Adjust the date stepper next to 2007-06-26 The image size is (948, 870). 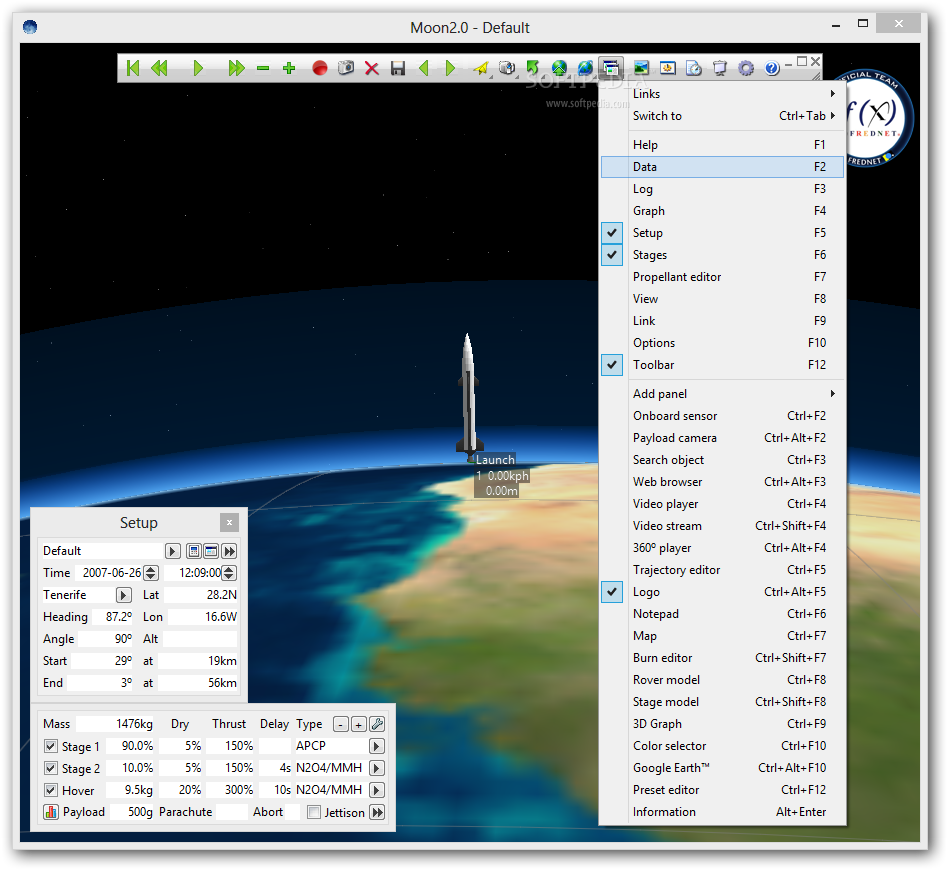coord(151,573)
